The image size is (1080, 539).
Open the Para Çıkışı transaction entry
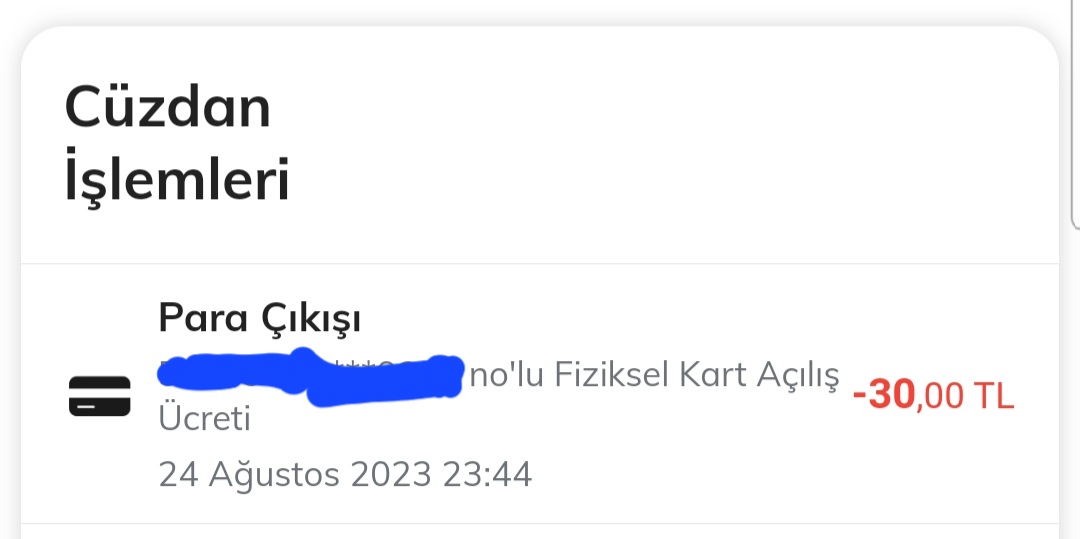click(540, 394)
